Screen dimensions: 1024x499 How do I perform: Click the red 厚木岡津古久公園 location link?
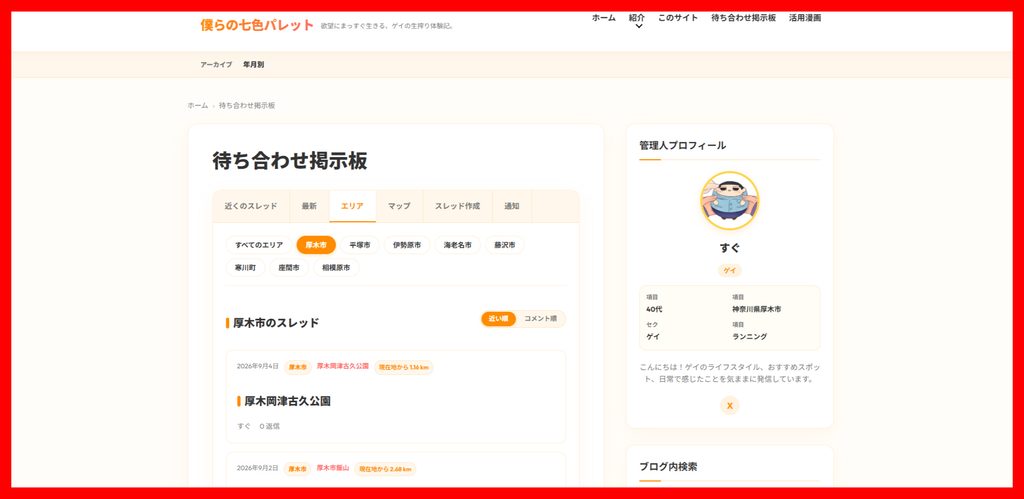point(343,366)
